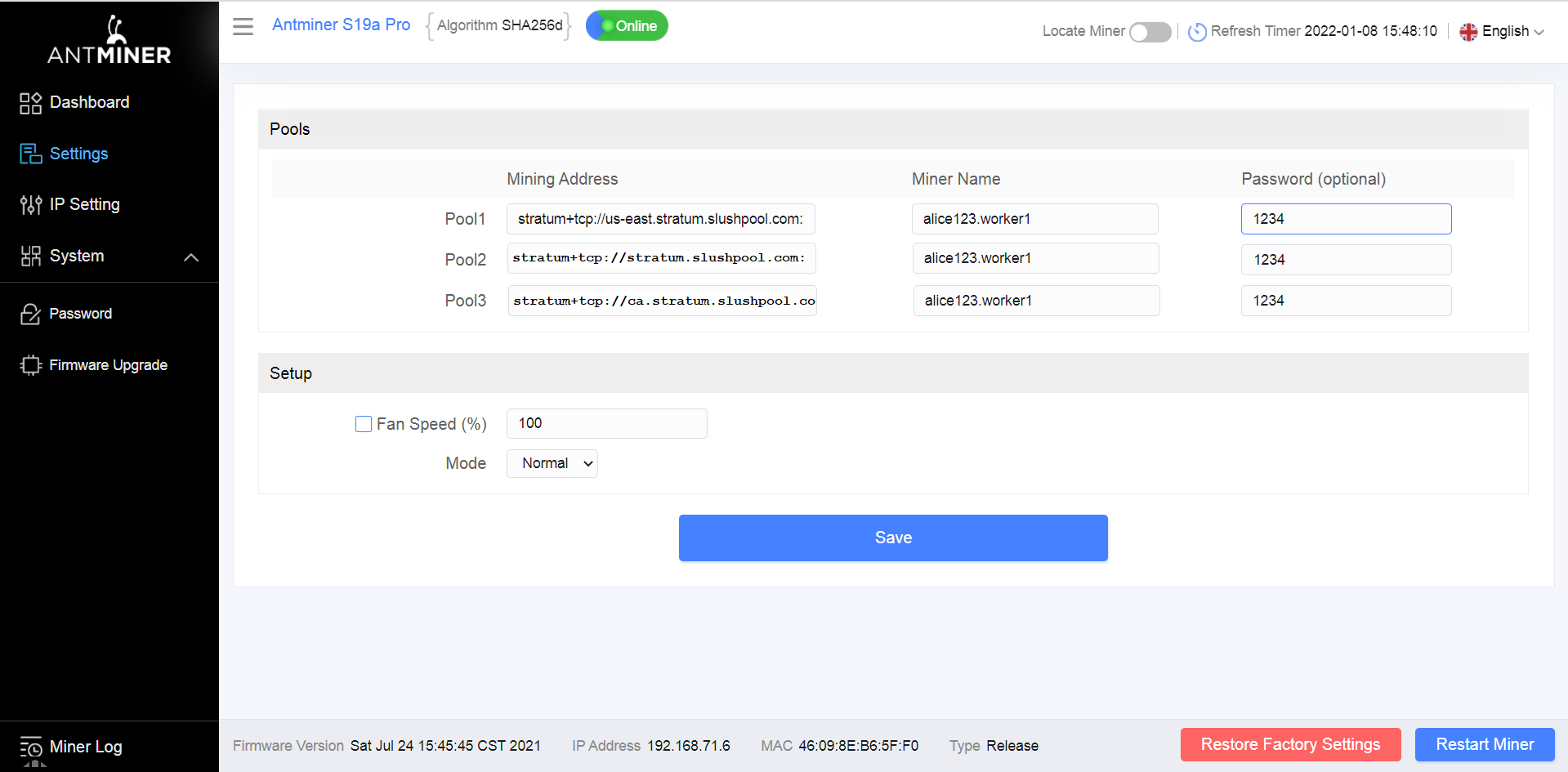Image resolution: width=1568 pixels, height=772 pixels.
Task: Click the Mode label in Setup
Action: 466,463
